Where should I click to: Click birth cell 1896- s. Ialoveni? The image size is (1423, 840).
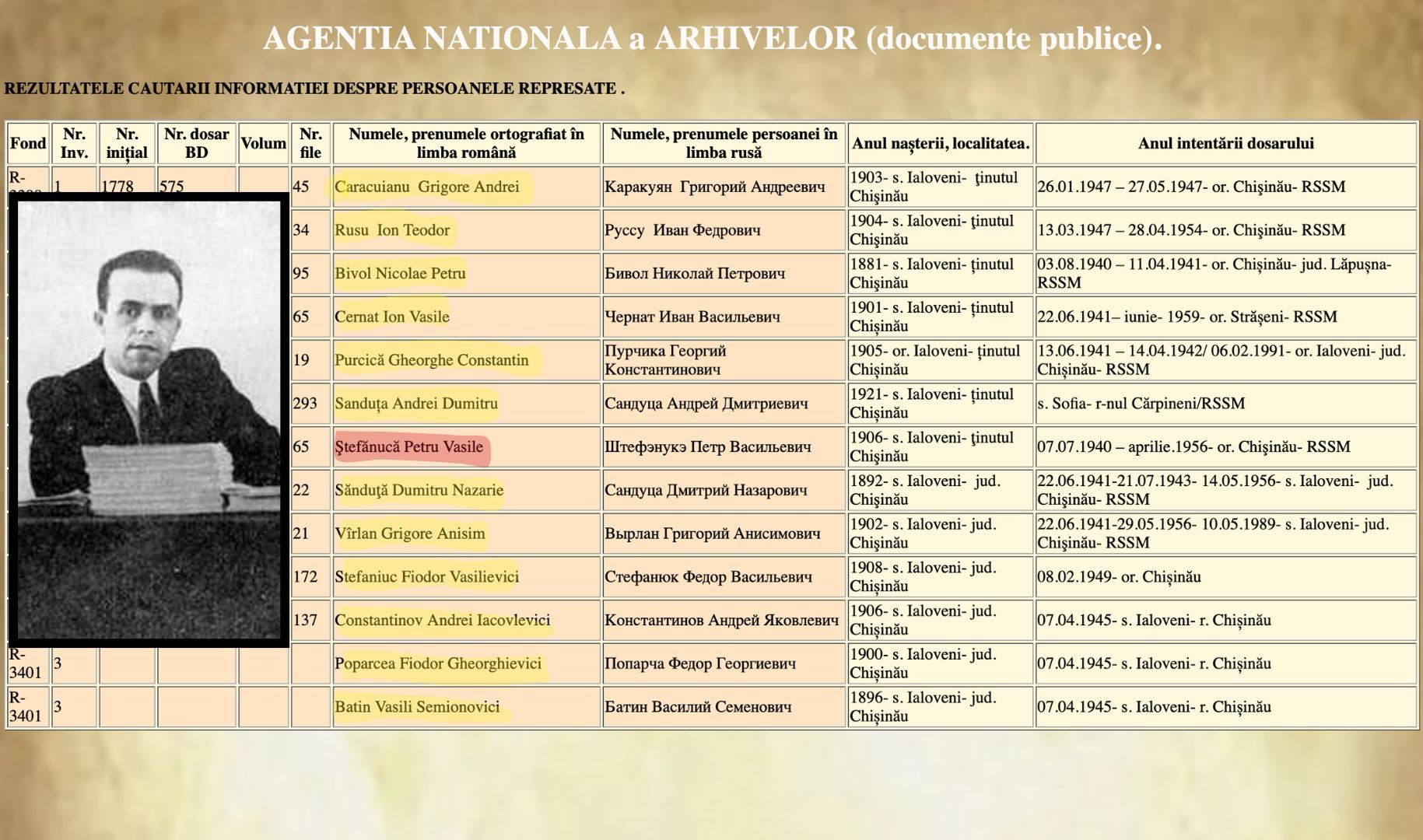[941, 707]
